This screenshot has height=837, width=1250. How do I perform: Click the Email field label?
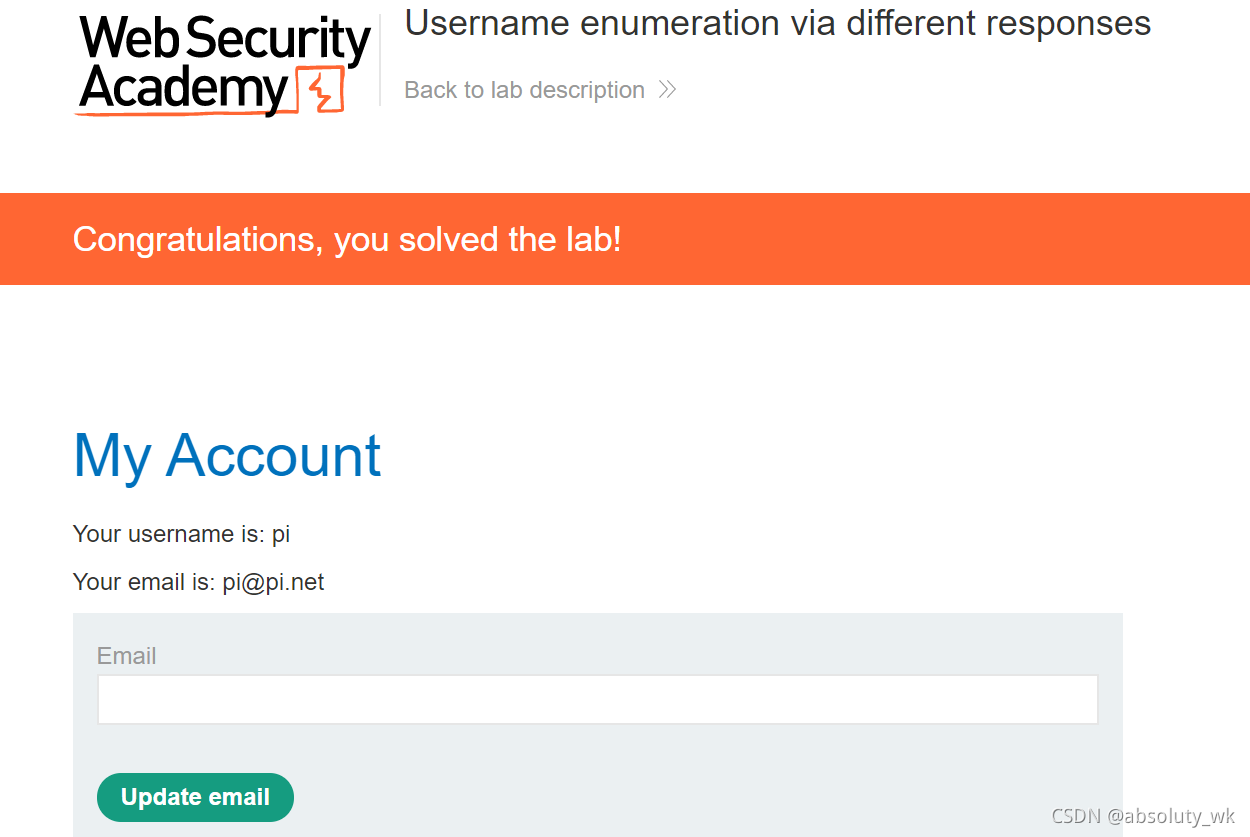126,656
